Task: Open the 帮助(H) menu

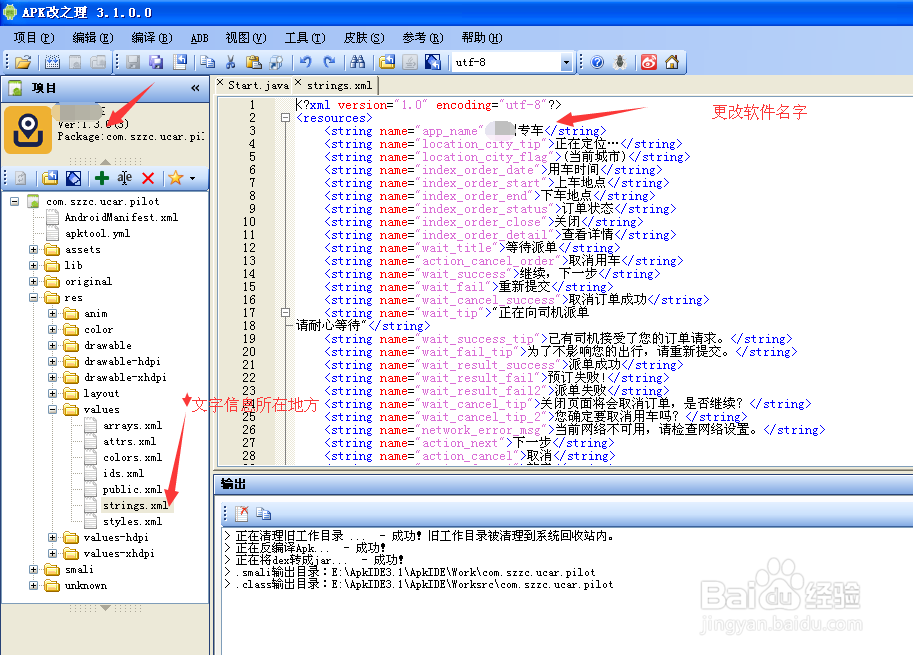Action: pyautogui.click(x=482, y=38)
